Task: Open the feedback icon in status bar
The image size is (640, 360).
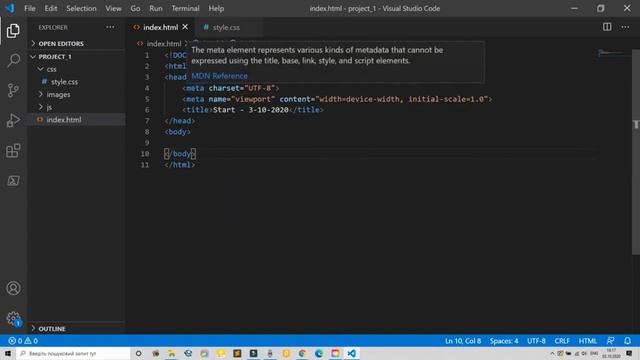Action: [611, 341]
